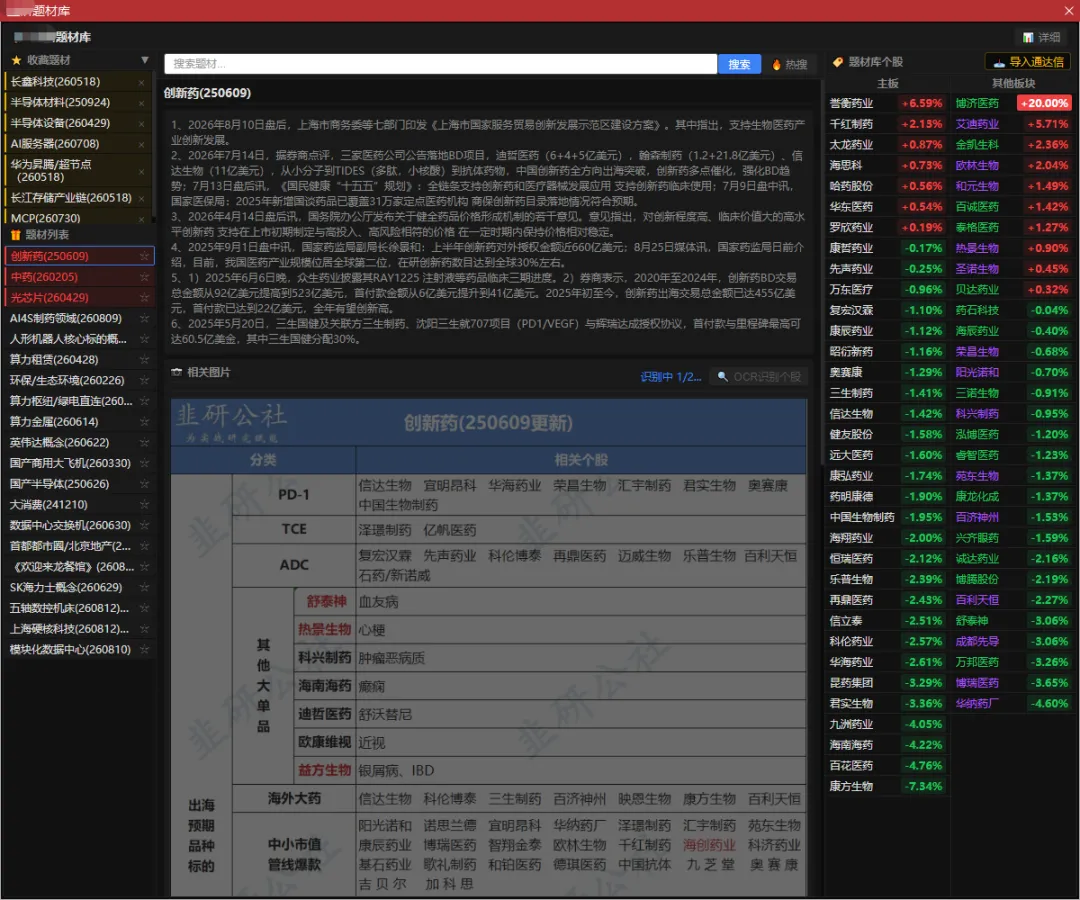Toggle favorite star on 中药(260205)

point(144,277)
